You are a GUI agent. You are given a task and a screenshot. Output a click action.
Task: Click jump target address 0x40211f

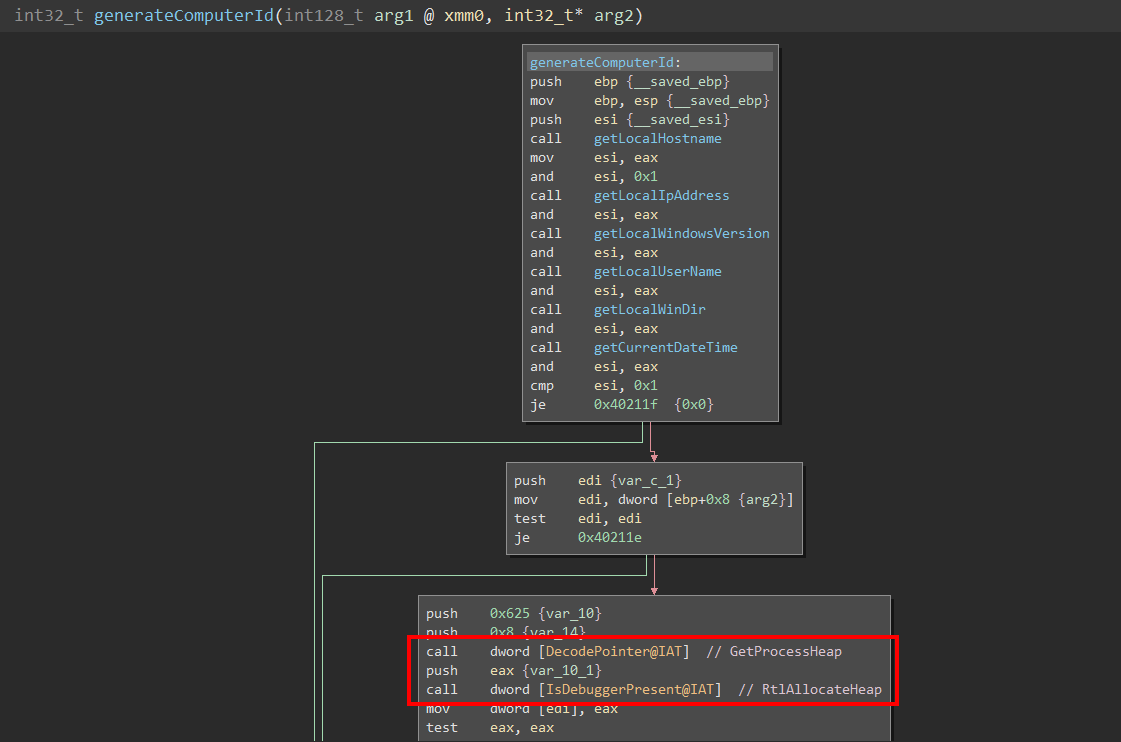pyautogui.click(x=626, y=405)
